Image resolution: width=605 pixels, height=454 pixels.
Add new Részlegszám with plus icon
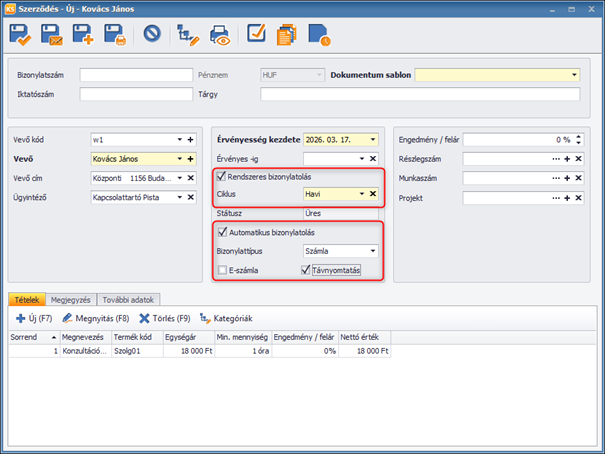567,159
